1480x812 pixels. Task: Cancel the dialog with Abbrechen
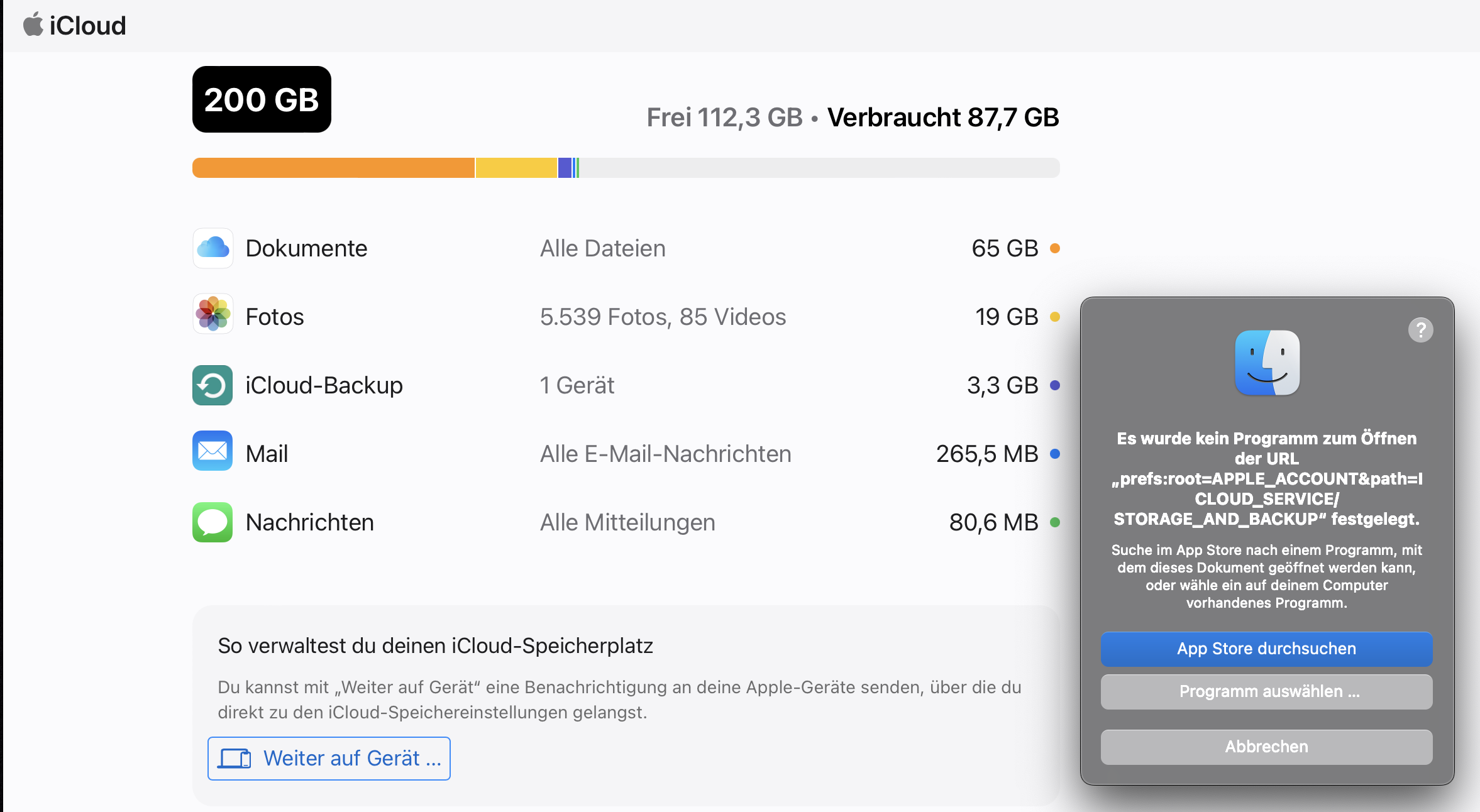click(x=1266, y=747)
